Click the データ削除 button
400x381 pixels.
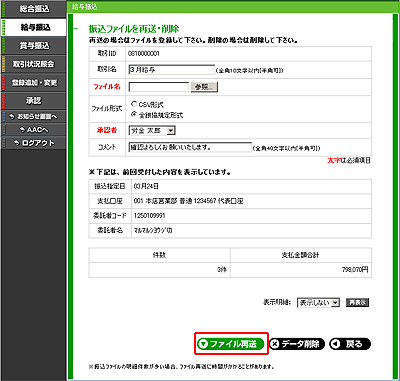point(297,344)
